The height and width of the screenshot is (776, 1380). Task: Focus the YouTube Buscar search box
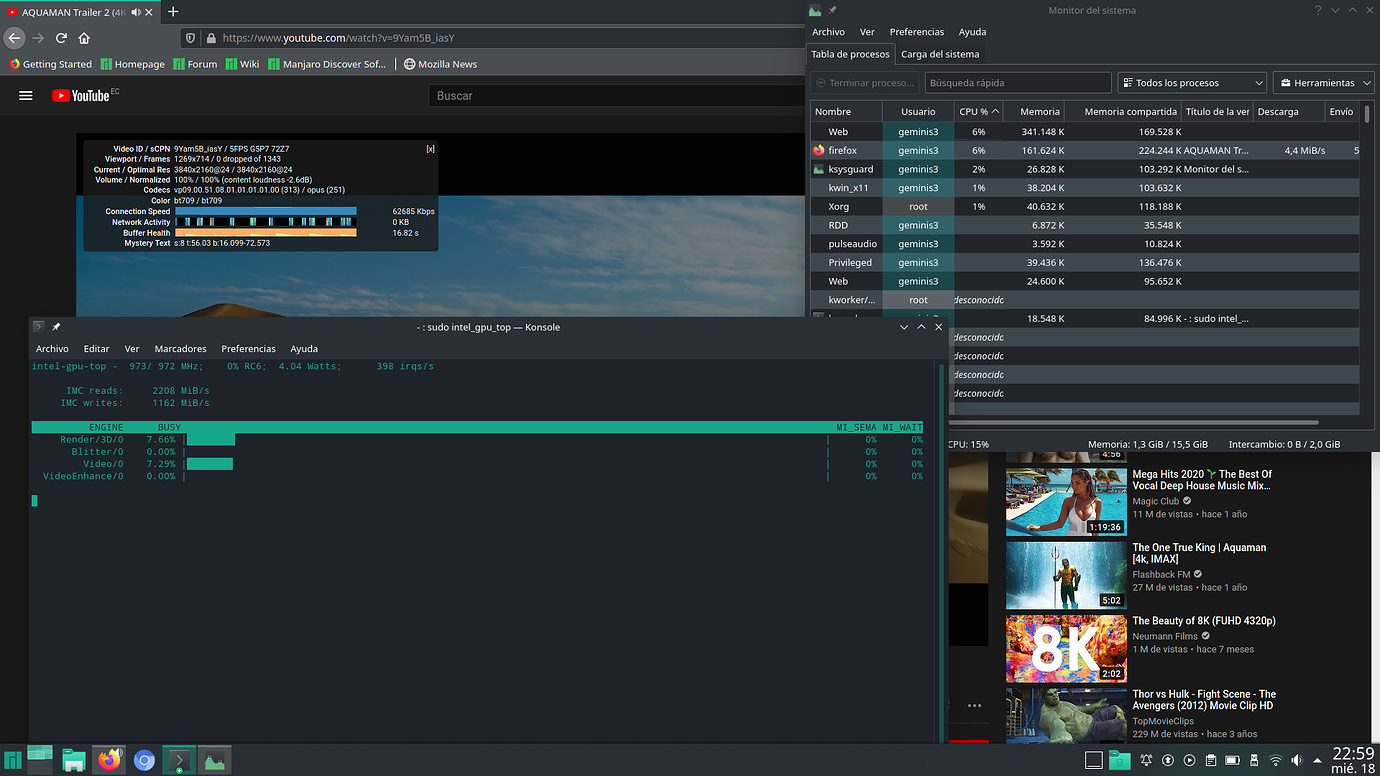click(x=616, y=96)
